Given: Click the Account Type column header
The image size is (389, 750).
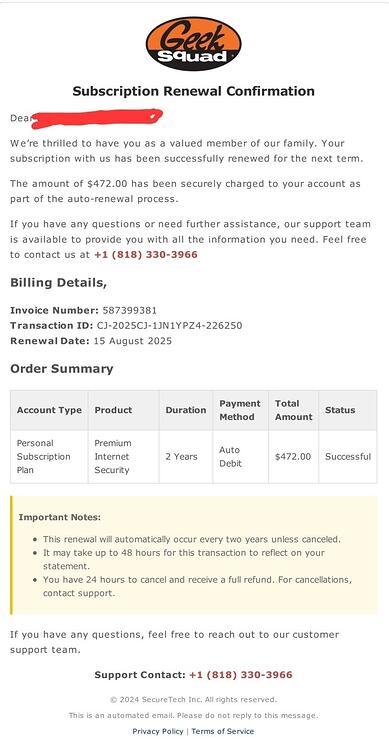Looking at the screenshot, I should (x=49, y=410).
